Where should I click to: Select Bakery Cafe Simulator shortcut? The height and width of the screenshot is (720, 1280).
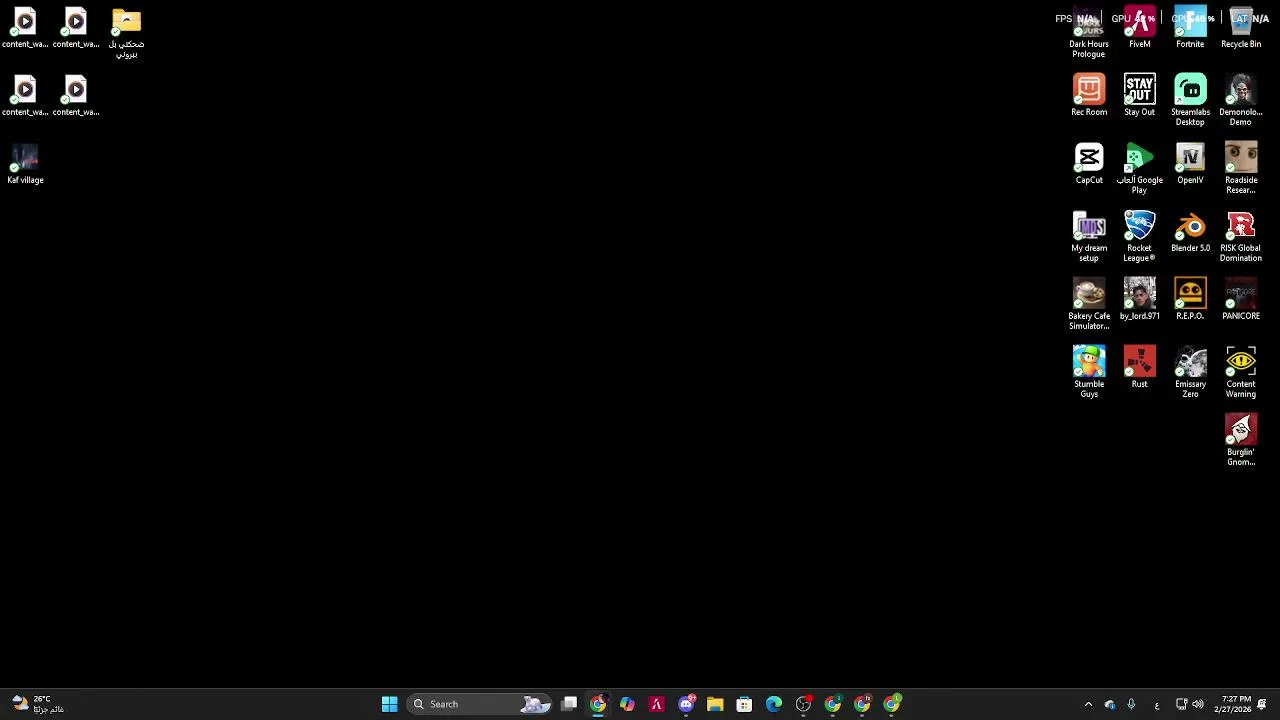pyautogui.click(x=1089, y=304)
